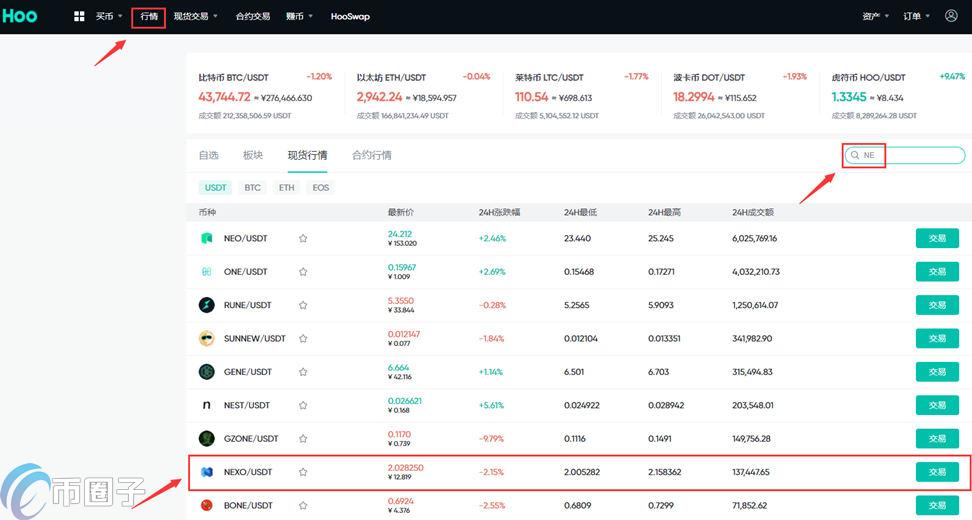
Task: Favorite BONE/USDT with the star
Action: (303, 505)
